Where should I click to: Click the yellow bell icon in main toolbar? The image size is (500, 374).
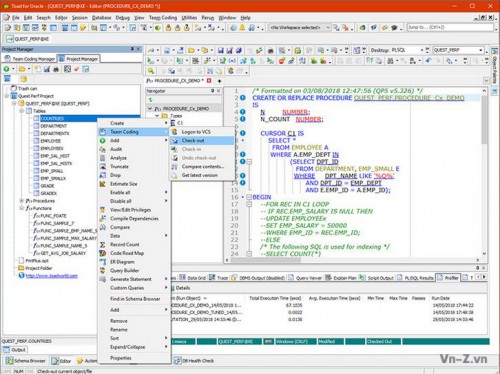[x=242, y=28]
